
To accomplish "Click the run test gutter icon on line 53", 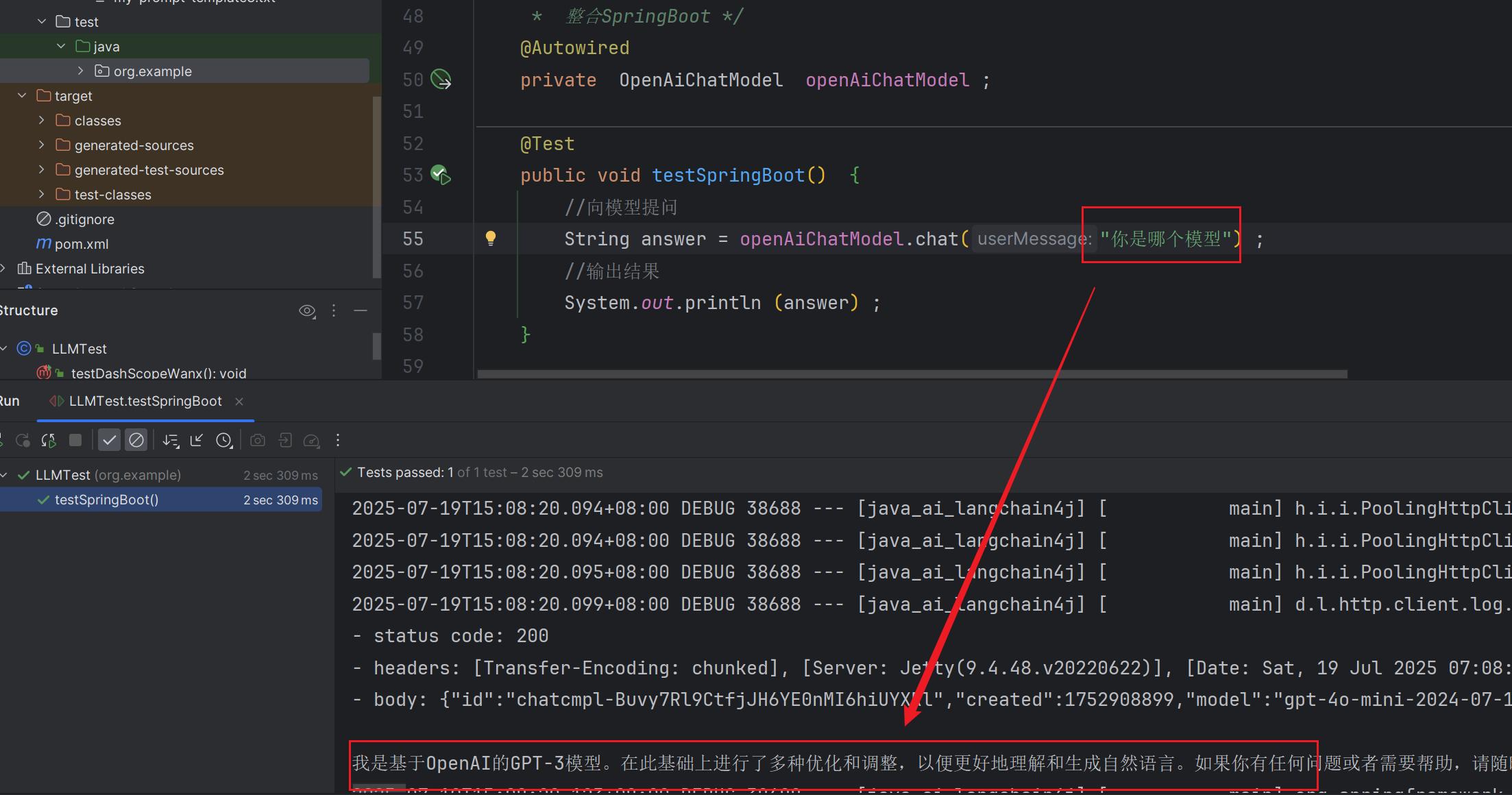I will coord(441,175).
